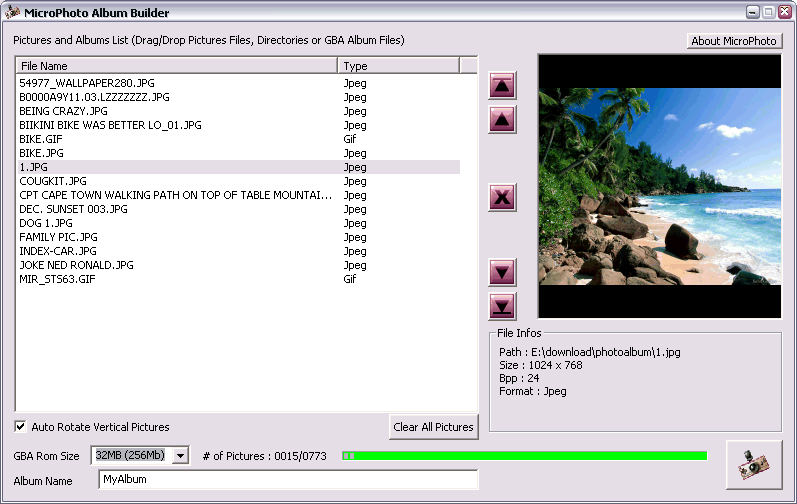Click the Format : Jpeg info line
The height and width of the screenshot is (504, 797).
pyautogui.click(x=533, y=391)
